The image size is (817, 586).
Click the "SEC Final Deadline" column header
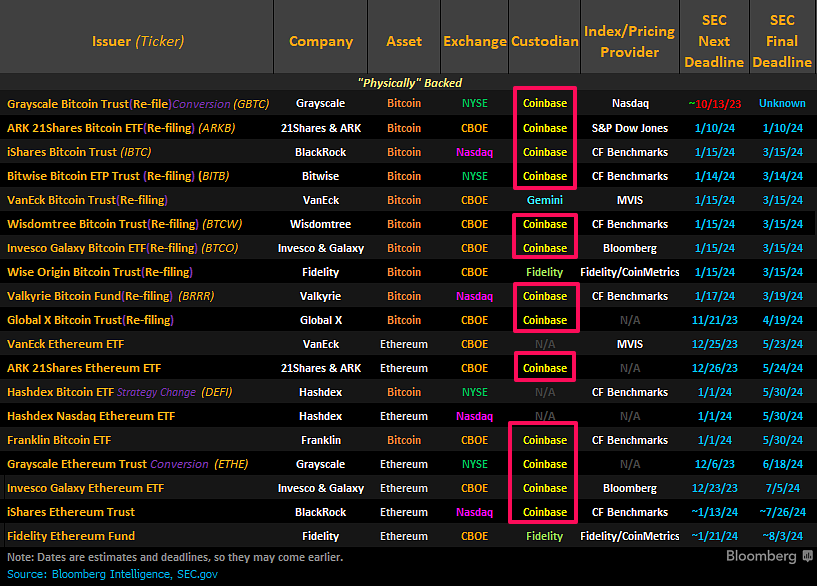click(782, 41)
